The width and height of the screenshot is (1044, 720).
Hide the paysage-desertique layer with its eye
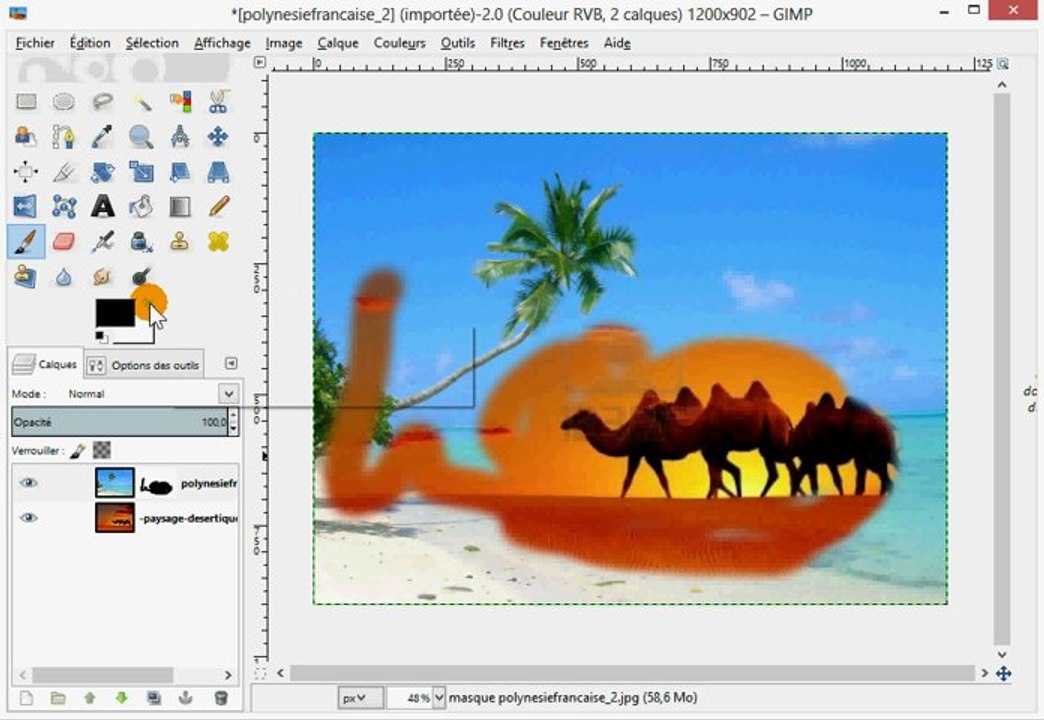[29, 518]
